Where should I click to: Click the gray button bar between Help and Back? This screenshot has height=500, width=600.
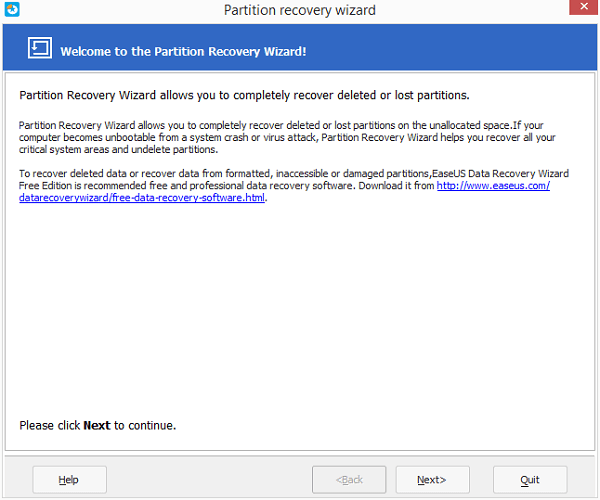[209, 480]
